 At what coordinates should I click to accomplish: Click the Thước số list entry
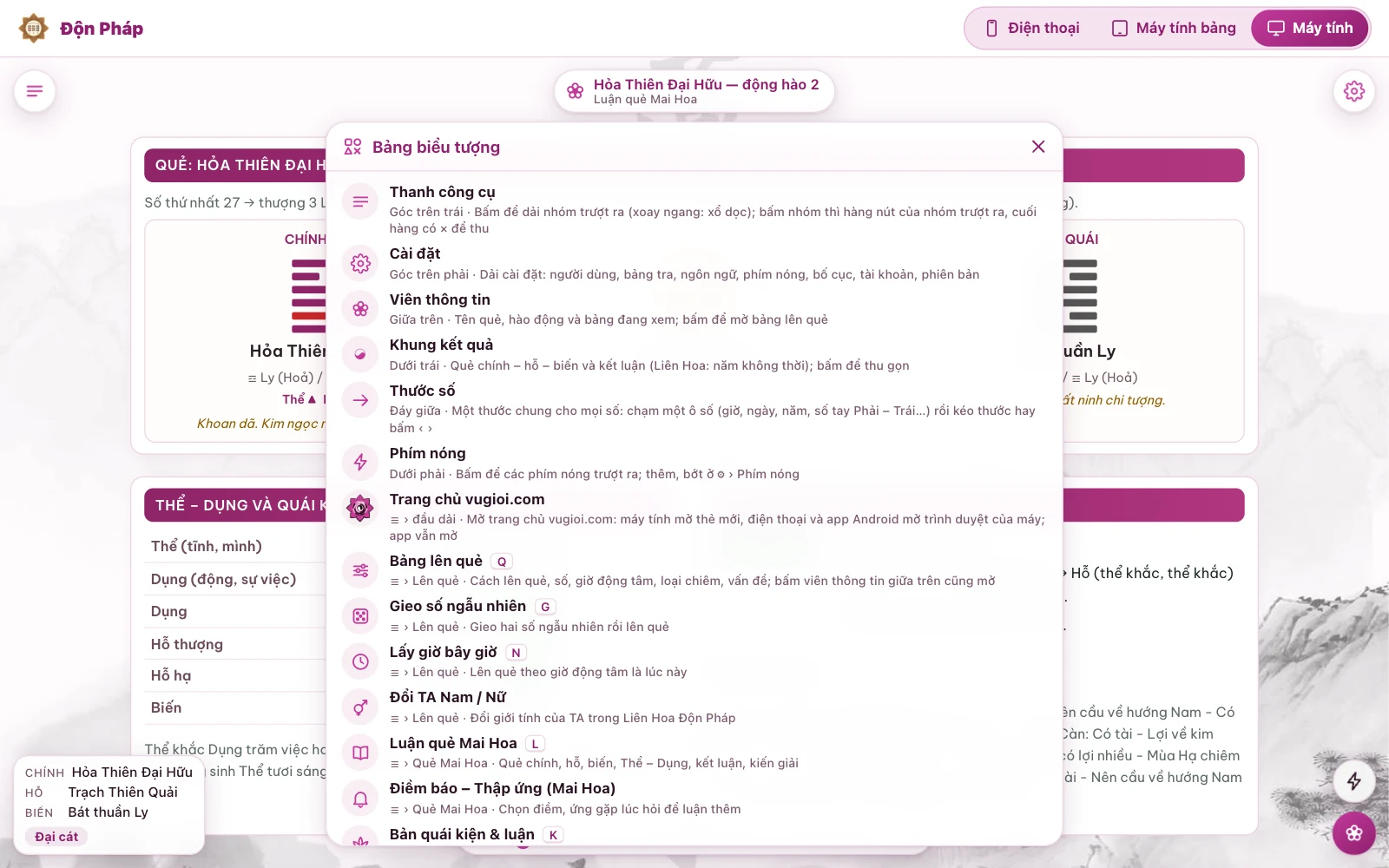694,408
